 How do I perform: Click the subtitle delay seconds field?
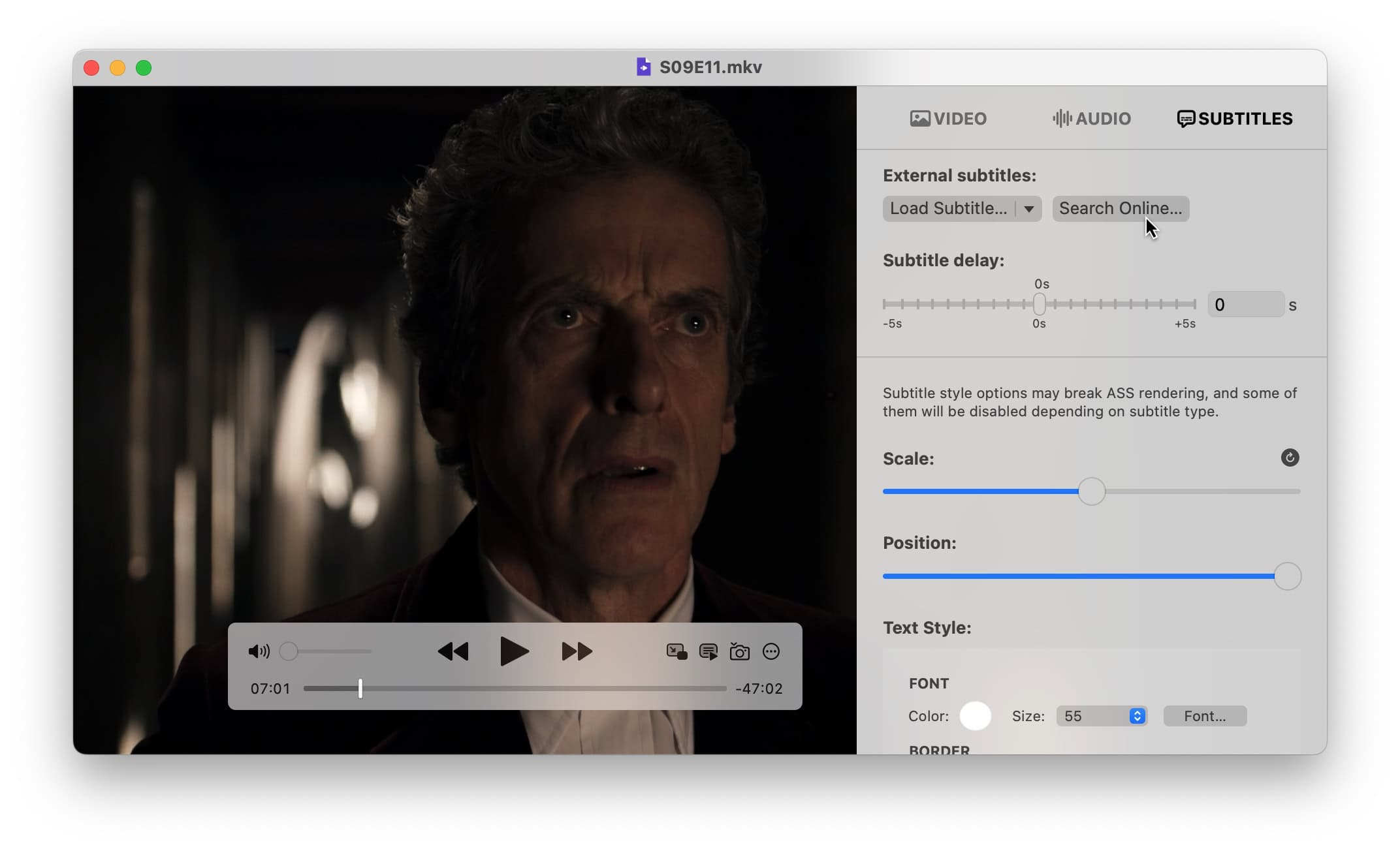click(x=1245, y=305)
